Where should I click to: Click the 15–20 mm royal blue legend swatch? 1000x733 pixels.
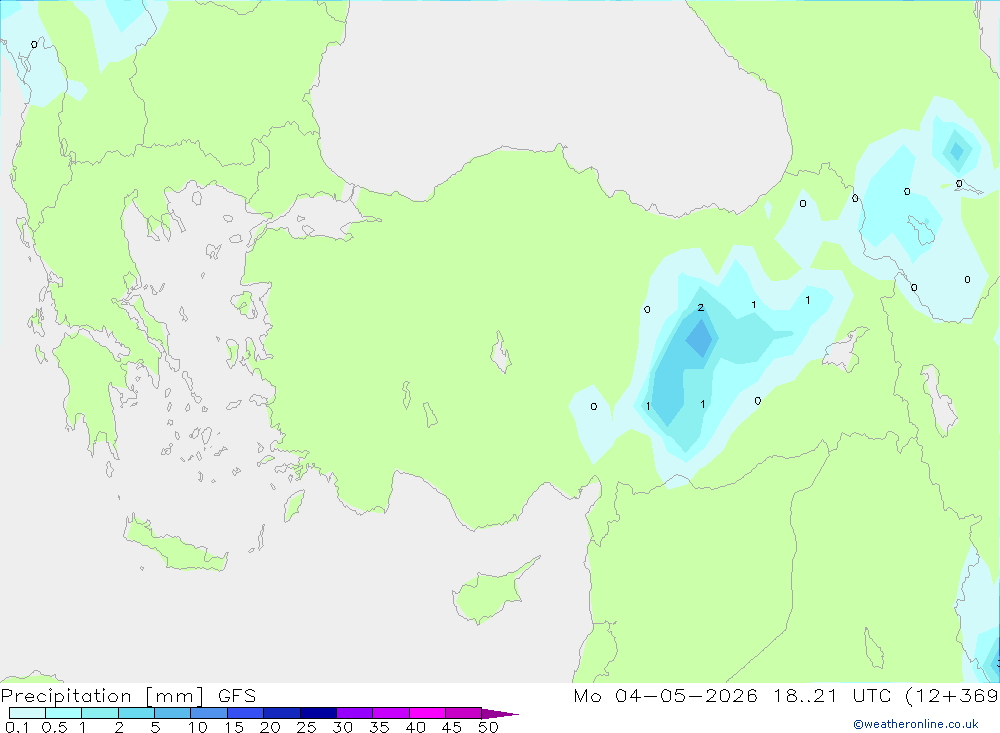(245, 713)
